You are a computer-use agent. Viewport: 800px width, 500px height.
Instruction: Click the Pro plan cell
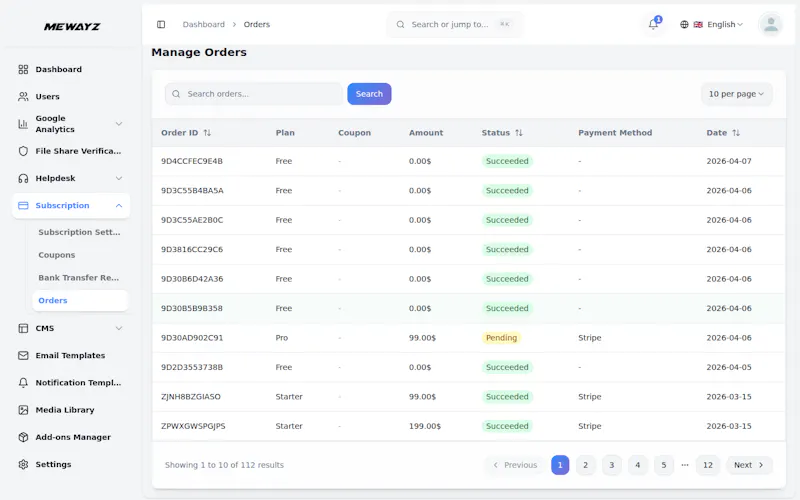pyautogui.click(x=282, y=338)
